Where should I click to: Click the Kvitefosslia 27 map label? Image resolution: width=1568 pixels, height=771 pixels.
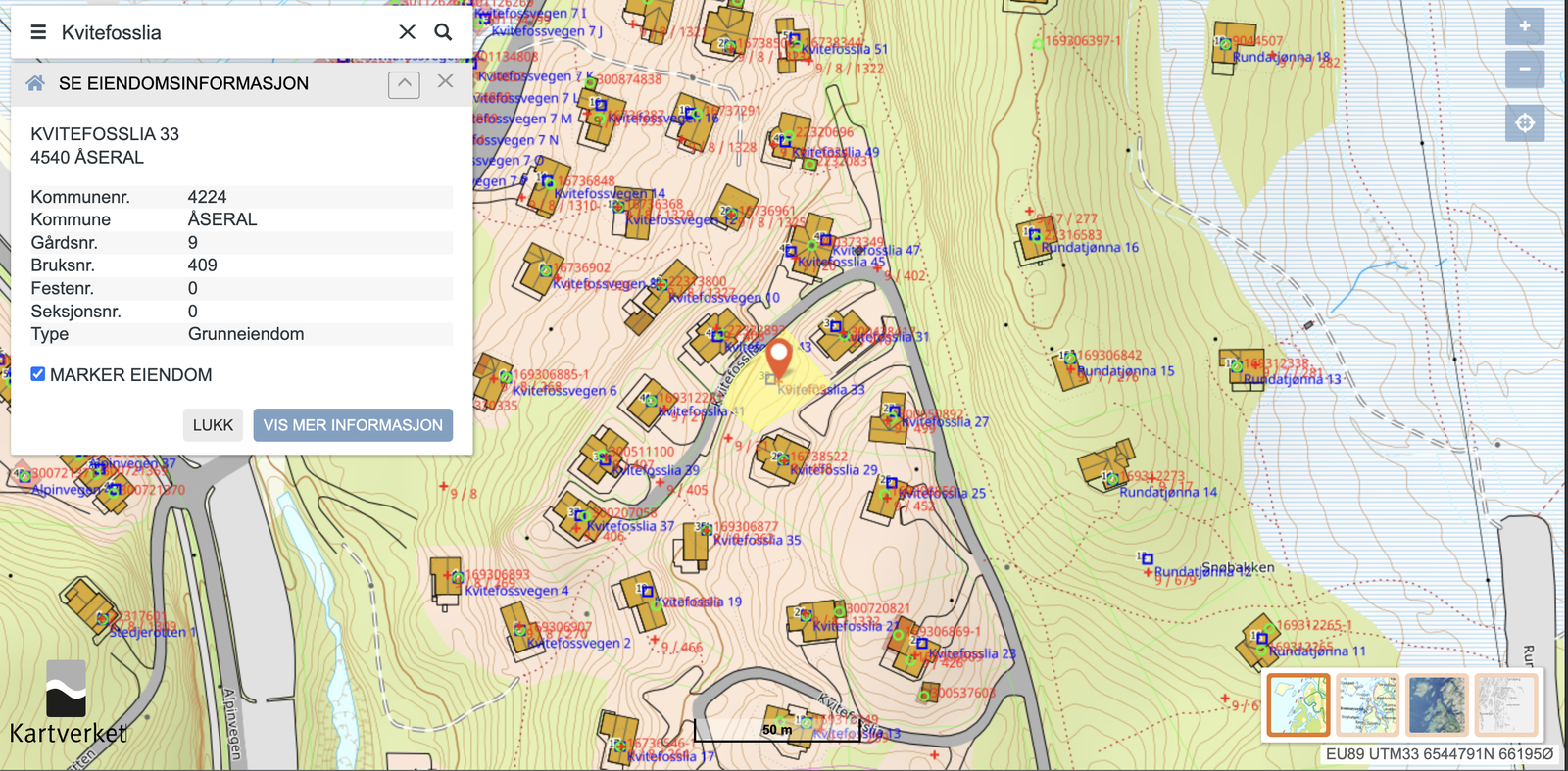tap(945, 422)
